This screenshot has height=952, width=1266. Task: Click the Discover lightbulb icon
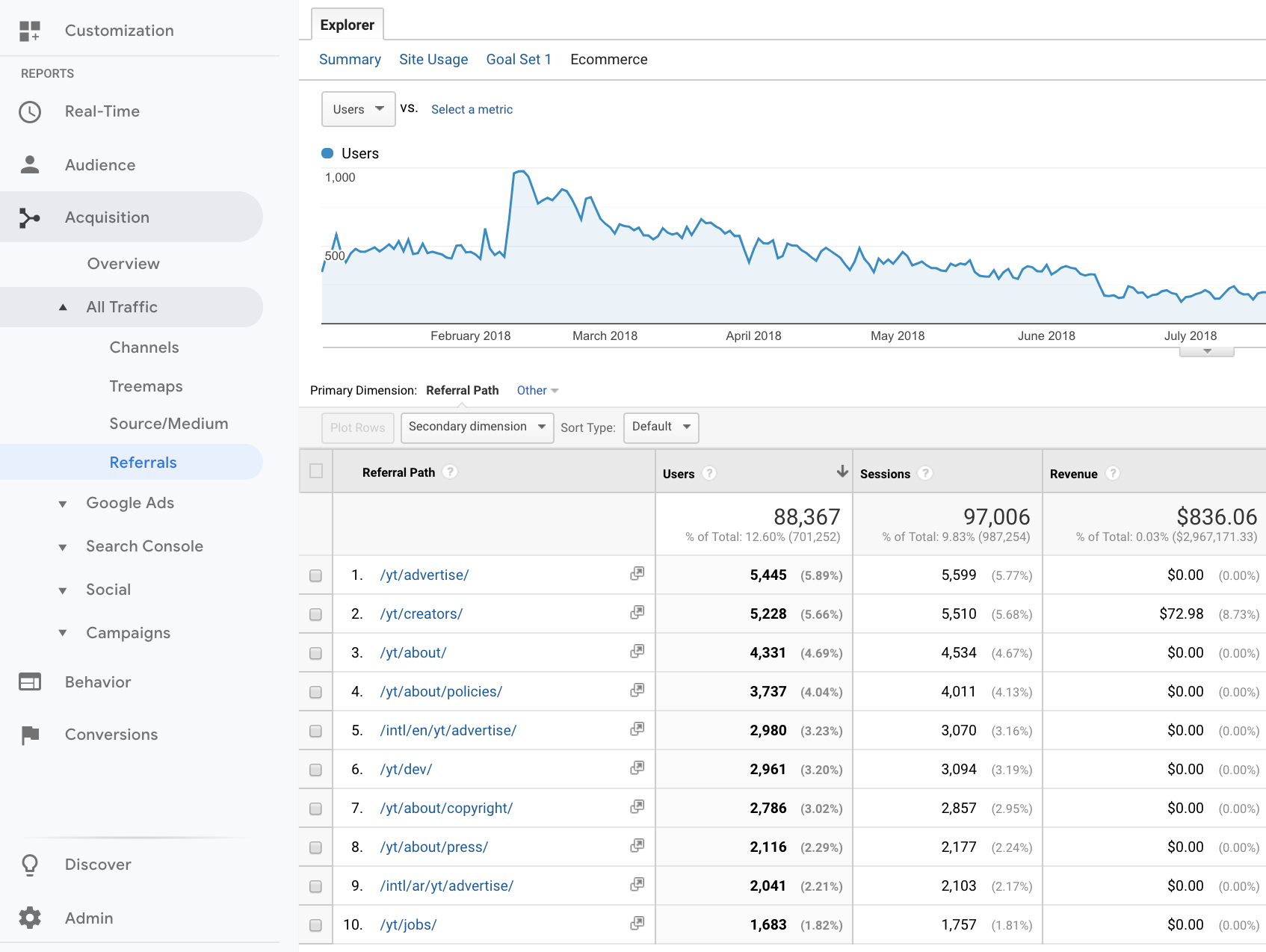click(x=30, y=865)
